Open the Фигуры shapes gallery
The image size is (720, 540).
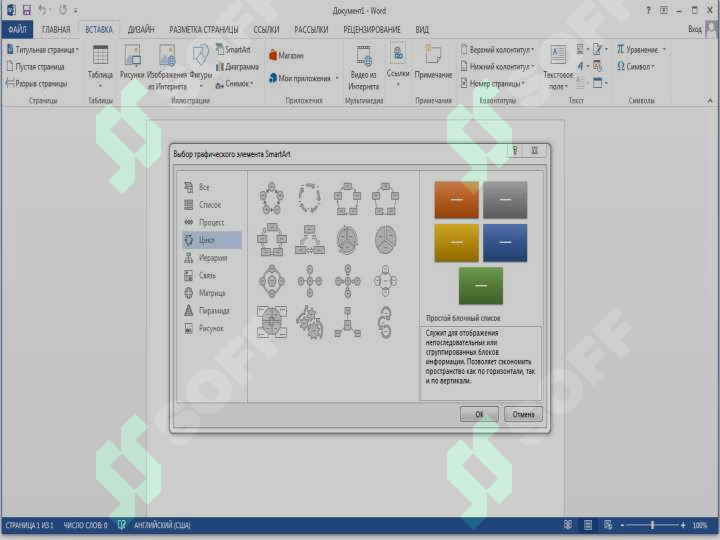(201, 66)
